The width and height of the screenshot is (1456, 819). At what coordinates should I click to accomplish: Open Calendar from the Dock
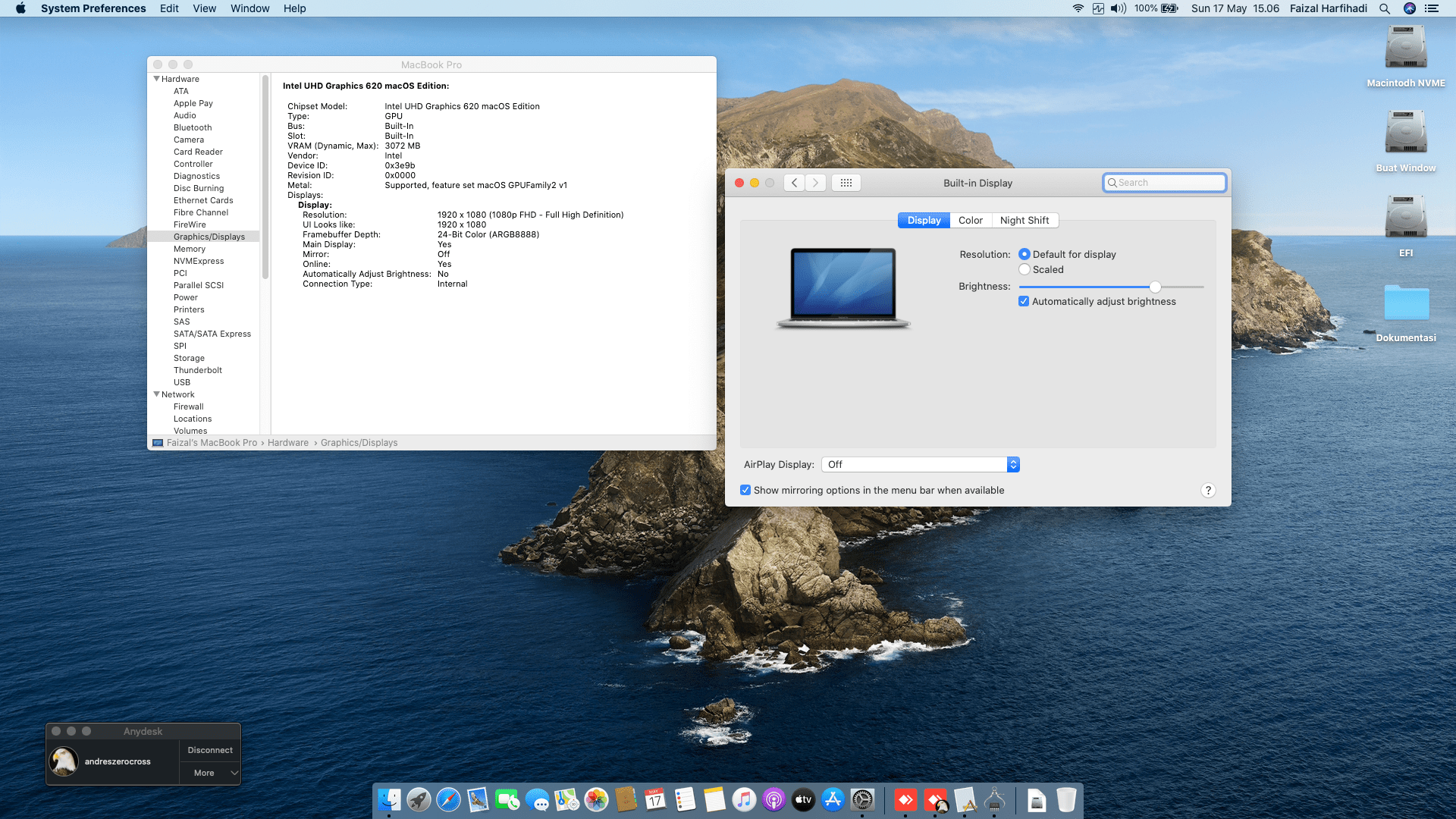(655, 799)
